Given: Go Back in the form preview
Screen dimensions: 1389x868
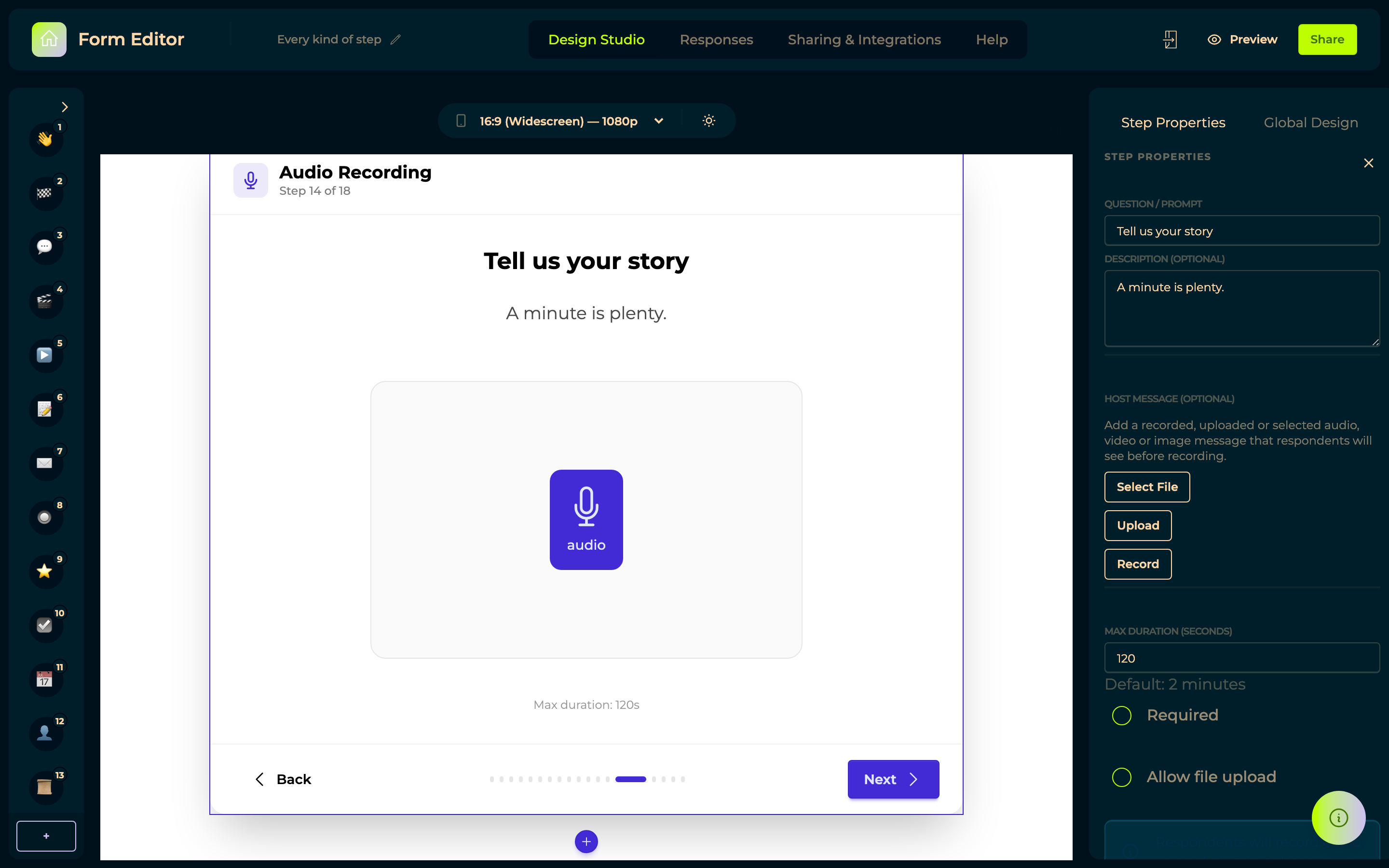Looking at the screenshot, I should point(283,779).
